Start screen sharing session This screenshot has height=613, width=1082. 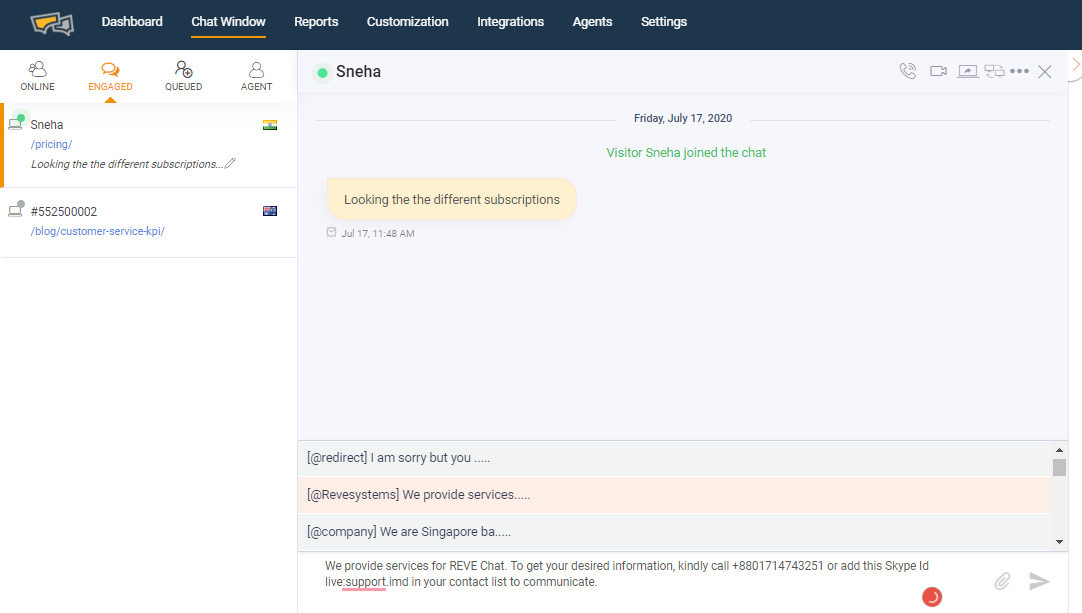coord(967,71)
